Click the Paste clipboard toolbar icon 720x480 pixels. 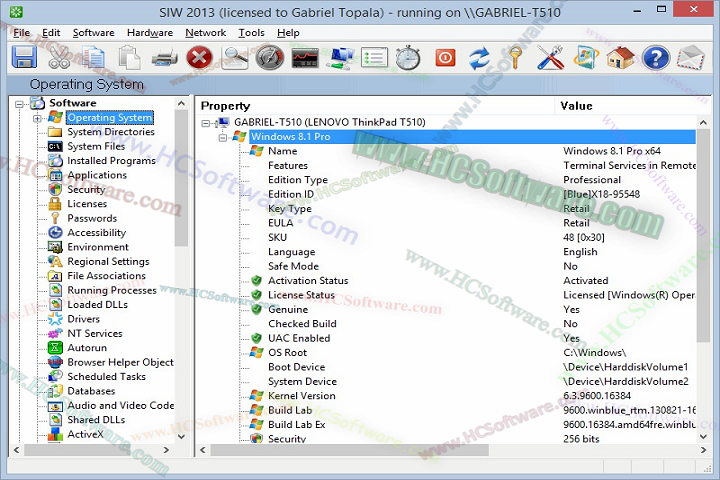tap(129, 58)
